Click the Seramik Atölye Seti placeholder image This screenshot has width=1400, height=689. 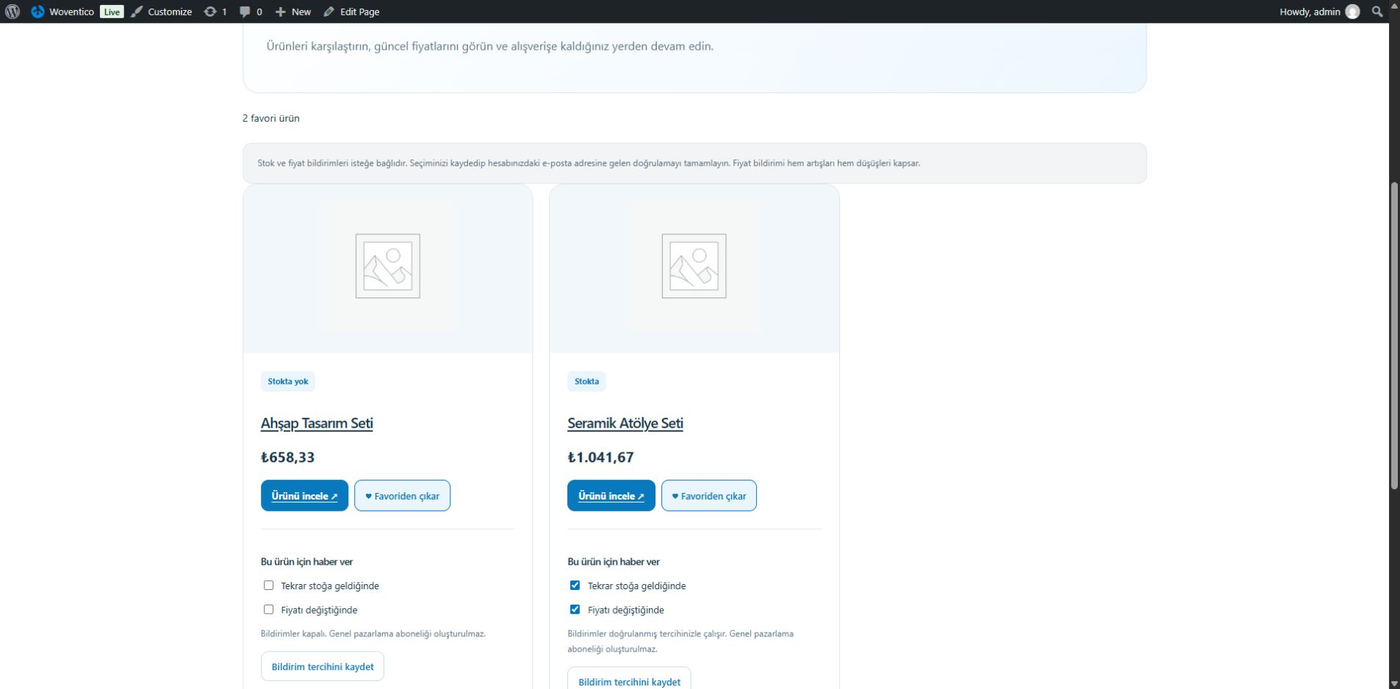click(x=694, y=266)
